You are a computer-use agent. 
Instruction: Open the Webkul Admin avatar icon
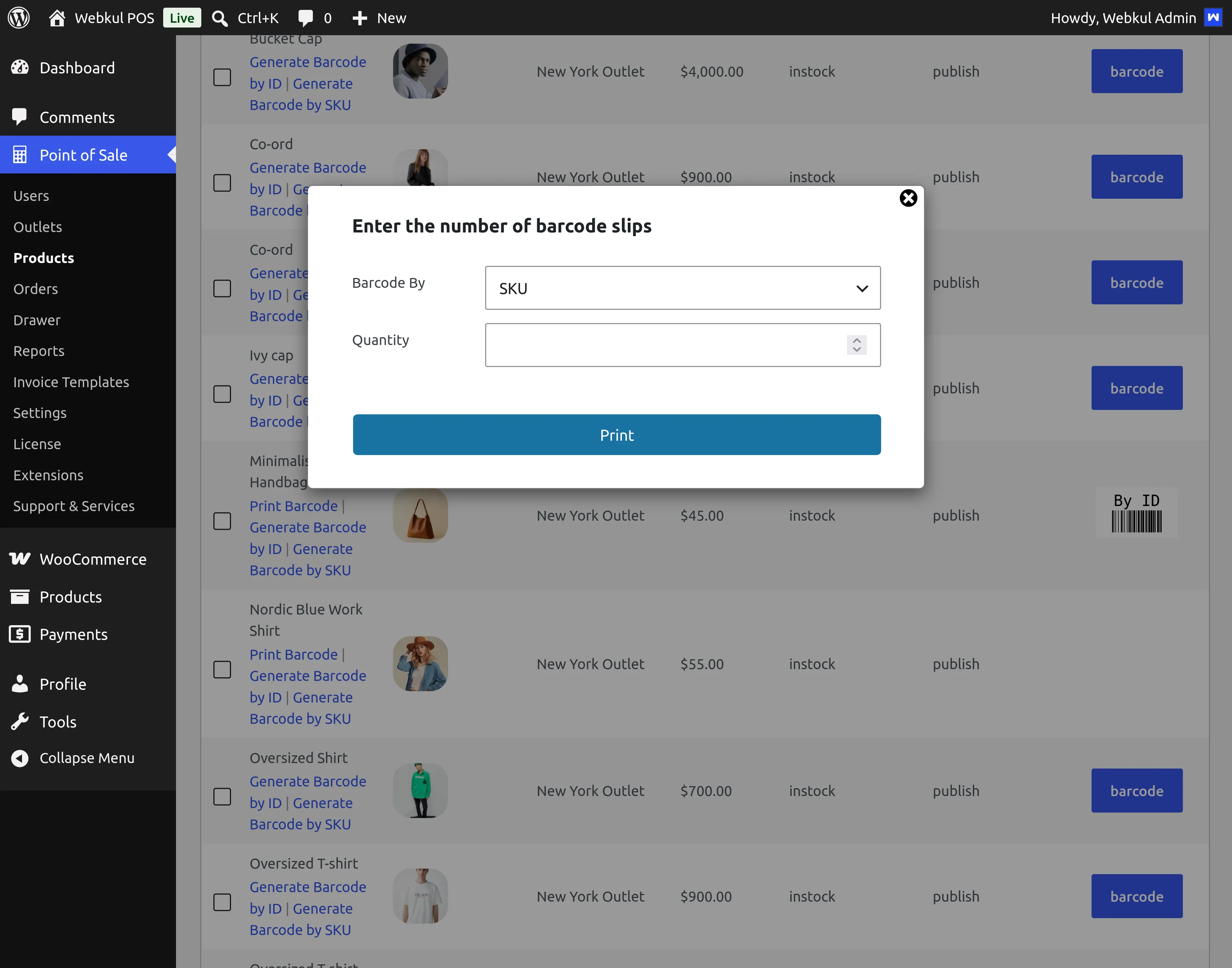[x=1213, y=18]
